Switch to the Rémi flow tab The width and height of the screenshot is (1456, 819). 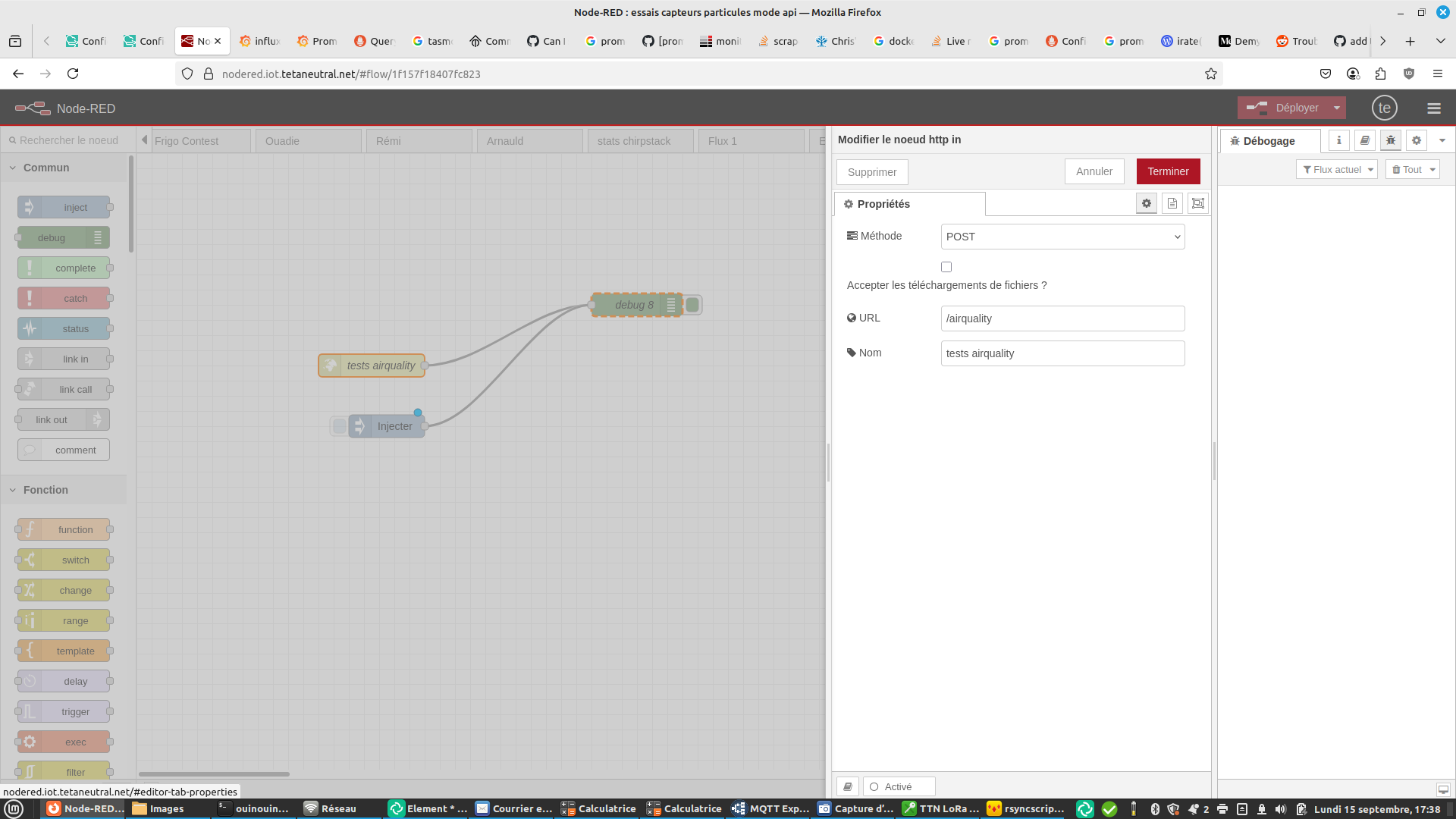419,141
